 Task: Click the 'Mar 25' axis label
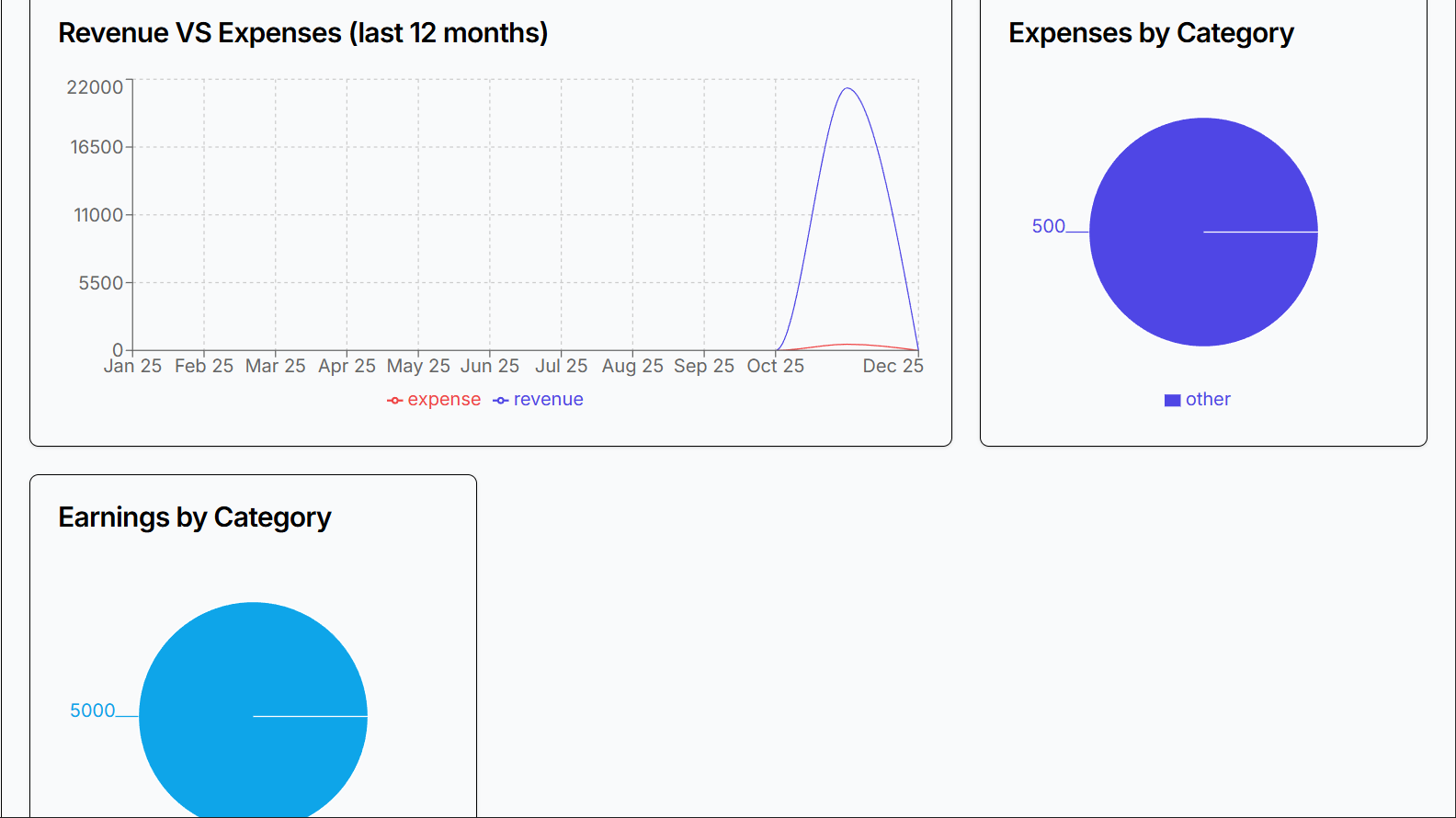[276, 366]
